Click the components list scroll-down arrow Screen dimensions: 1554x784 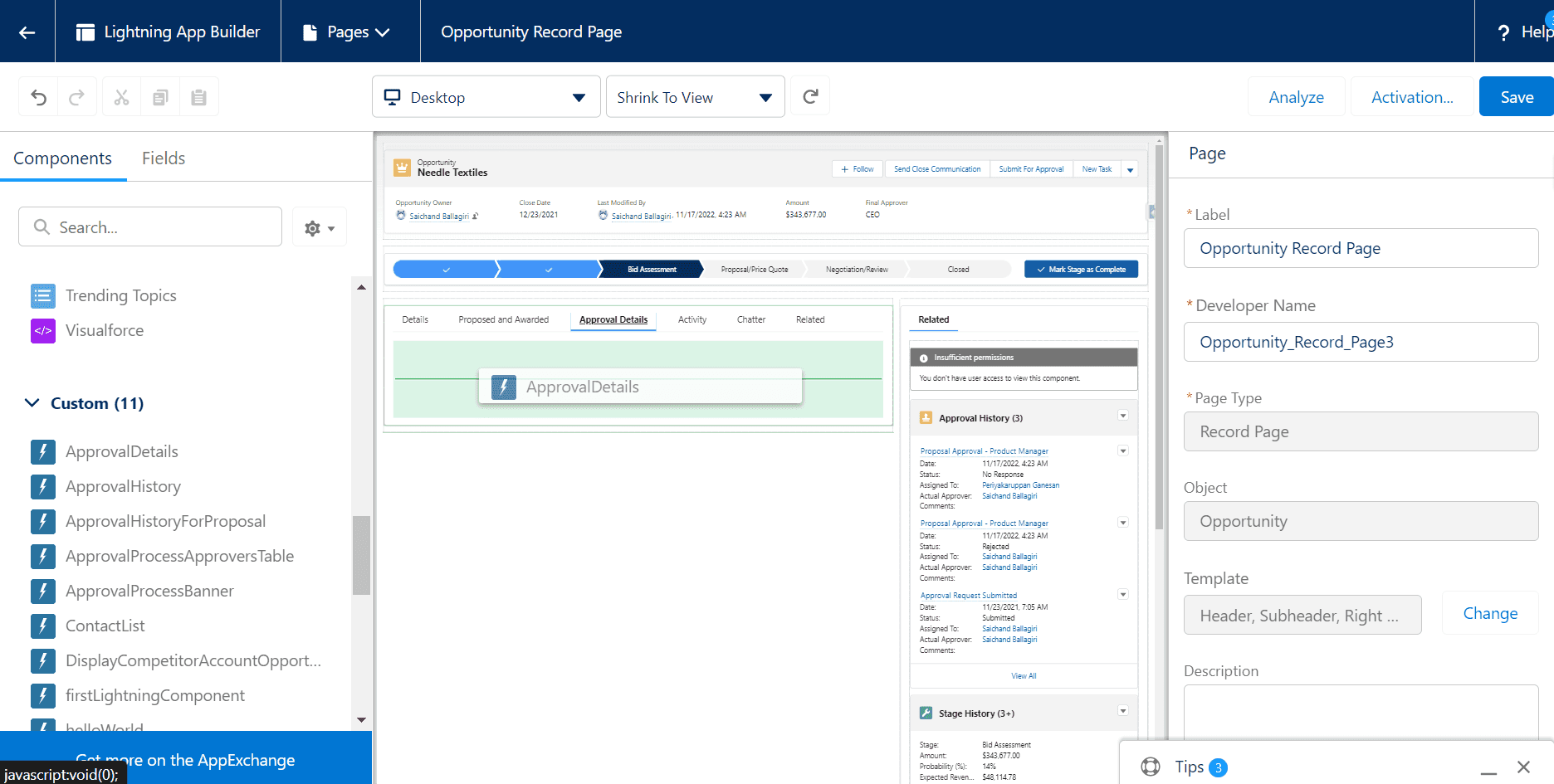(361, 719)
